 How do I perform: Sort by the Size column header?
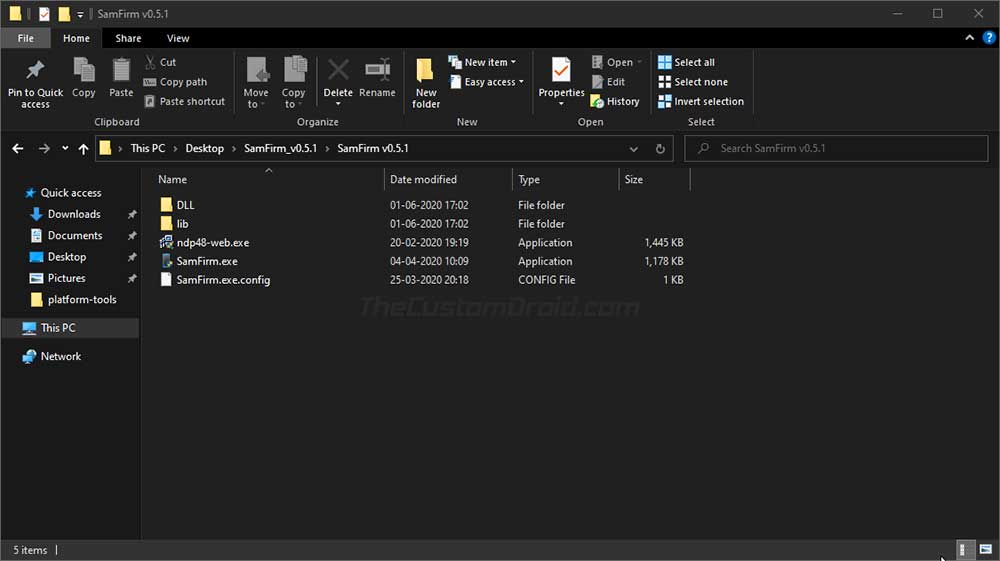(633, 180)
